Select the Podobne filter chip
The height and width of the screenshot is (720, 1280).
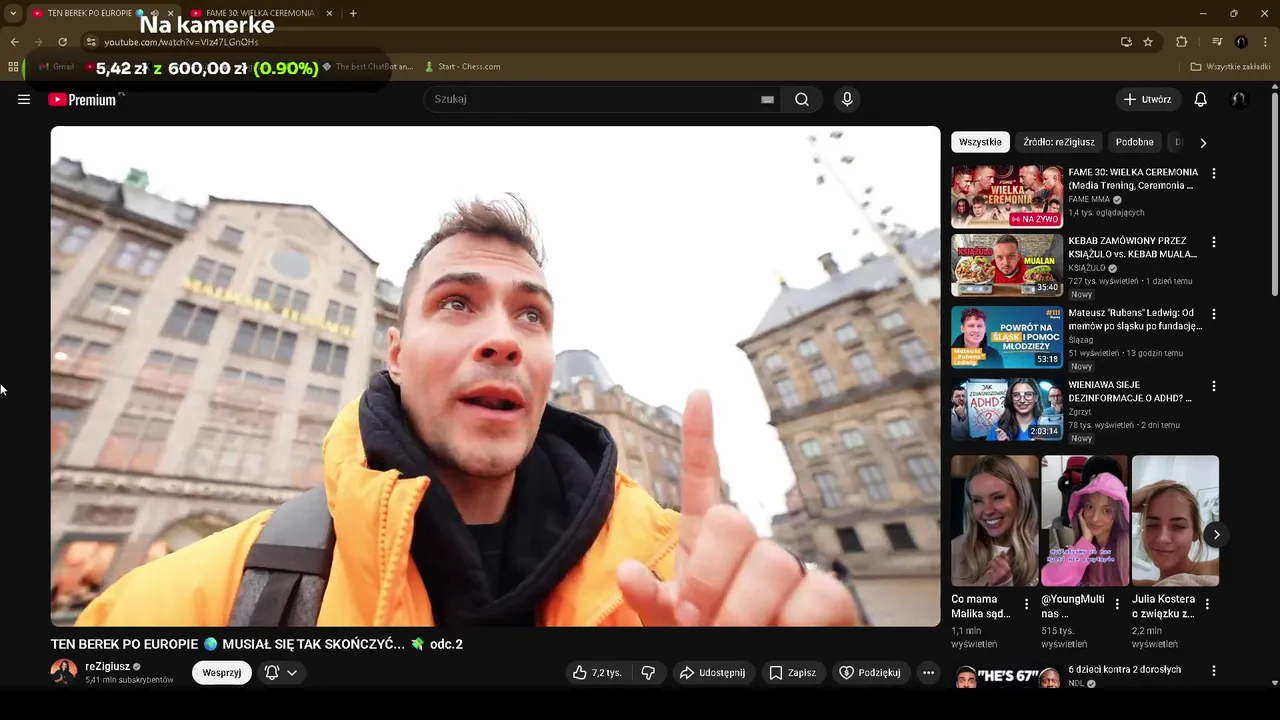(1134, 142)
